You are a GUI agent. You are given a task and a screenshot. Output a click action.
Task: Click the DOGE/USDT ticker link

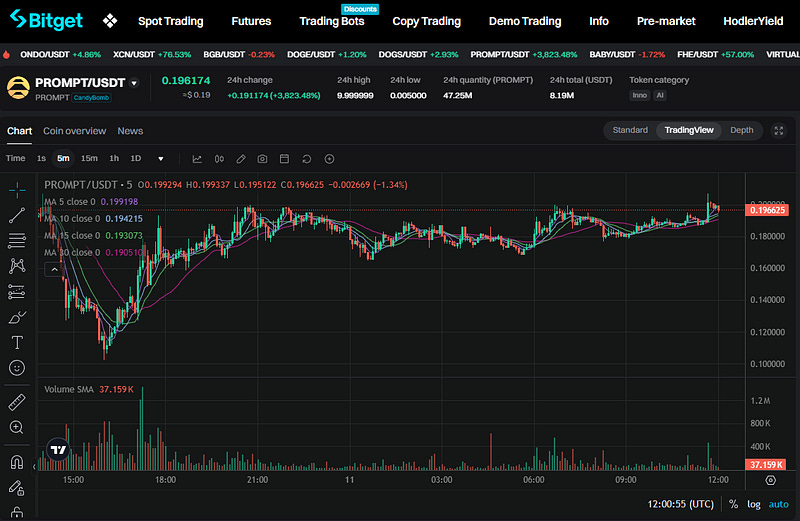(x=327, y=55)
